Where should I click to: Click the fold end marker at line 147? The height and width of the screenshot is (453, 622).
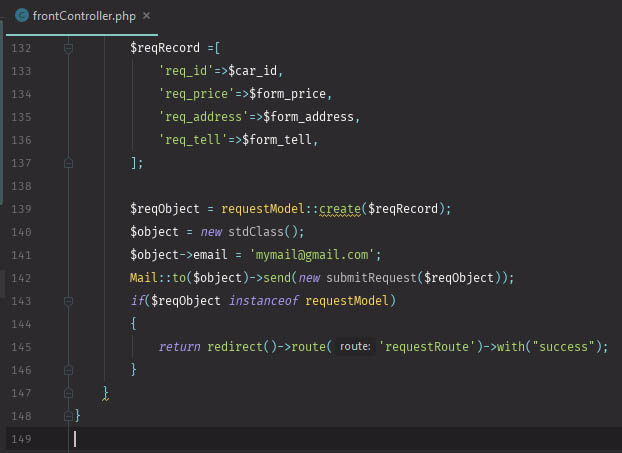click(x=68, y=392)
